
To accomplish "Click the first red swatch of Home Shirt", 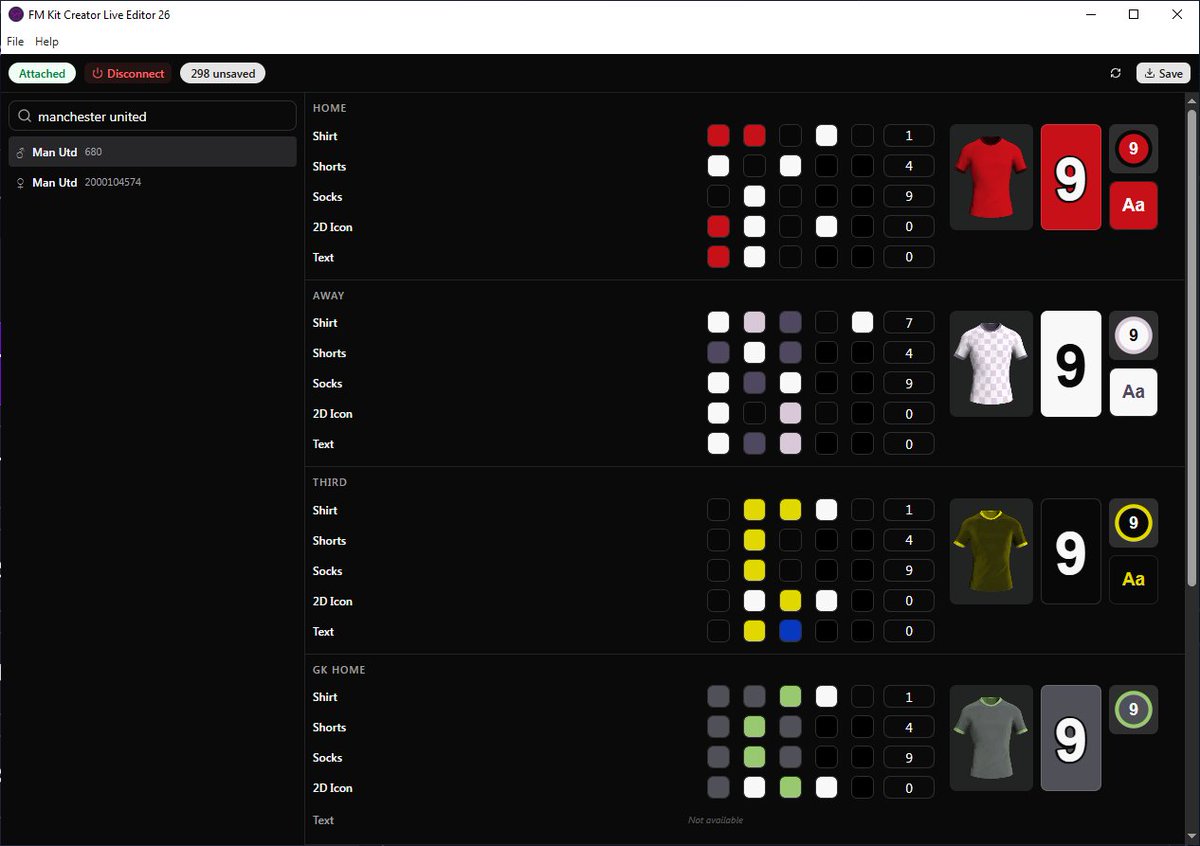I will click(718, 136).
